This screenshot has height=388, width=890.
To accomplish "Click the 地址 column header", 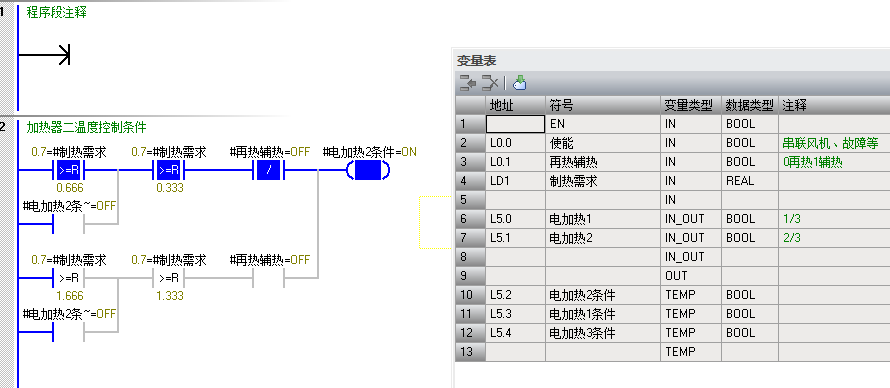I will 516,105.
